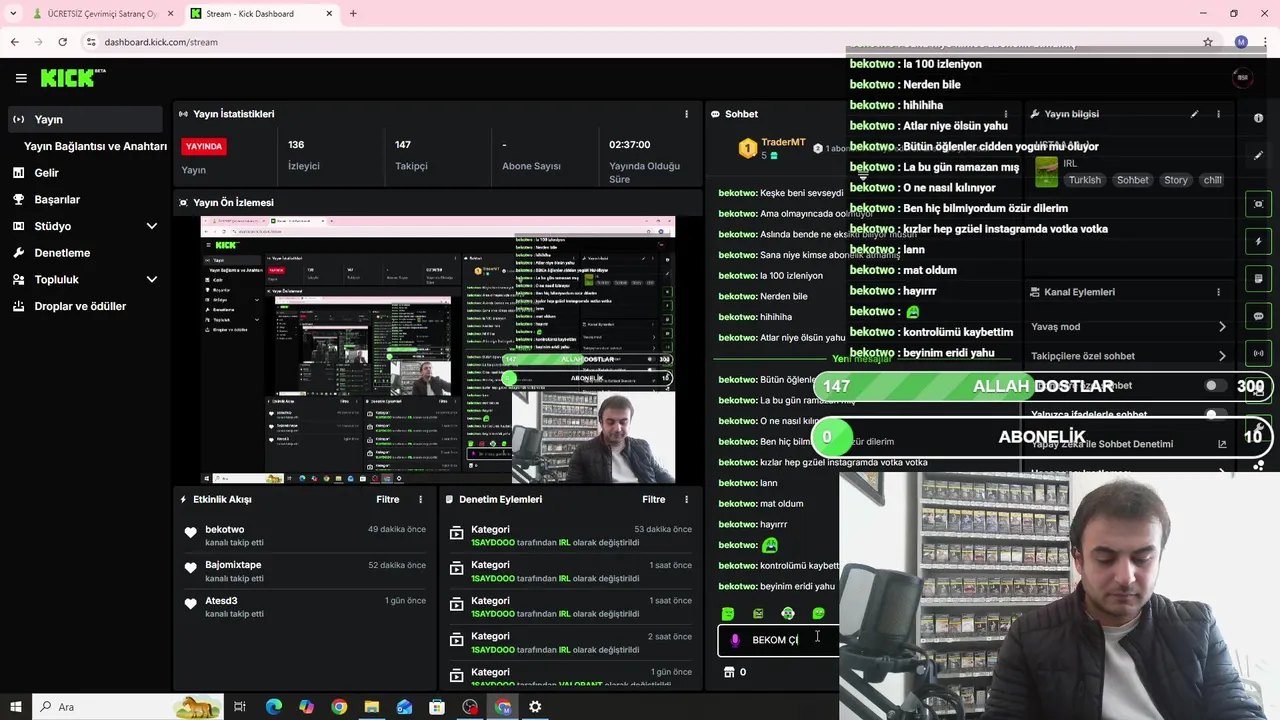Open Kanal Eylemleri three-dot menu
Viewport: 1280px width, 720px height.
point(1218,292)
